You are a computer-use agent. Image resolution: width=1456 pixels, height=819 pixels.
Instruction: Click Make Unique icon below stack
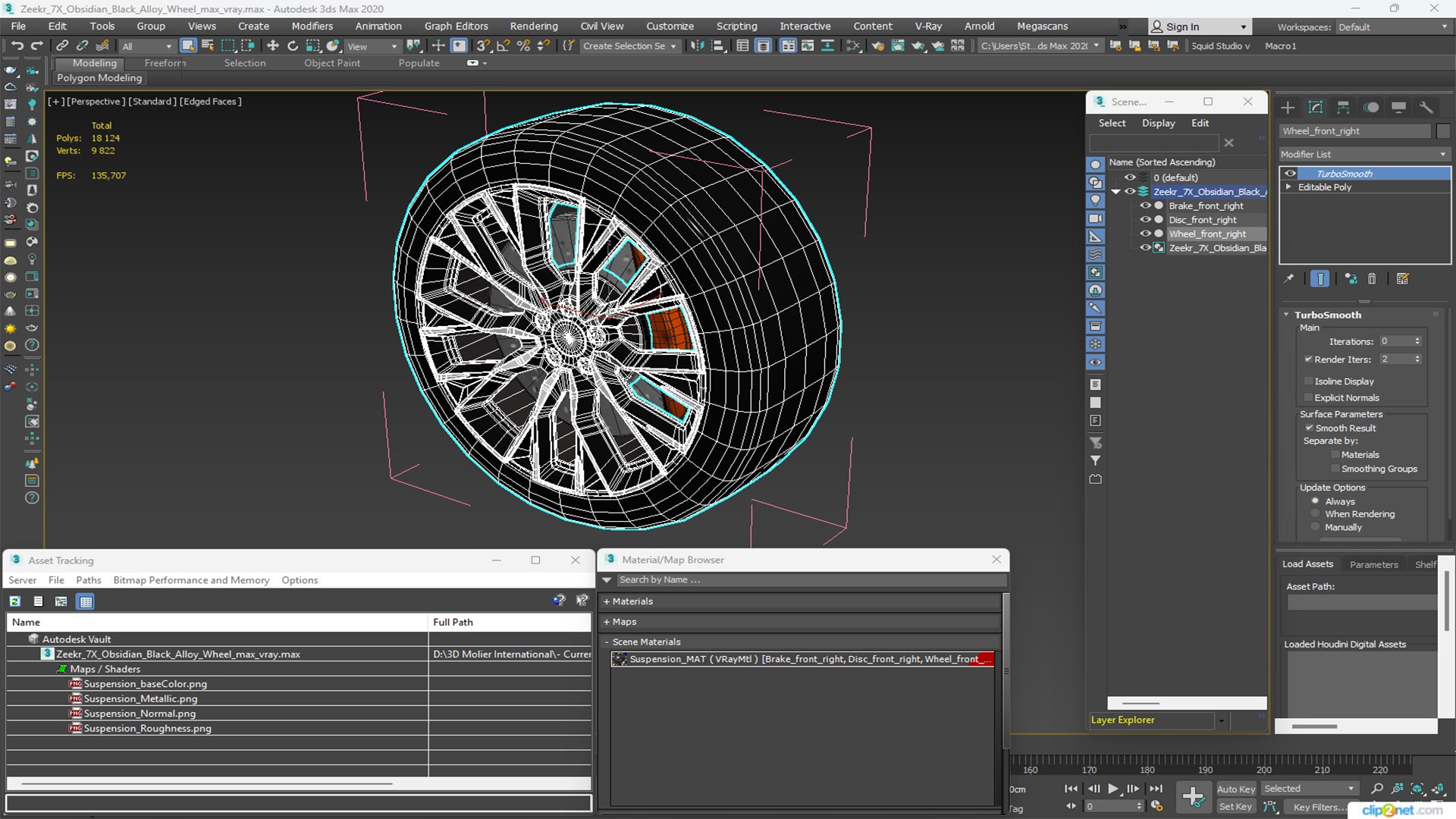coord(1351,279)
